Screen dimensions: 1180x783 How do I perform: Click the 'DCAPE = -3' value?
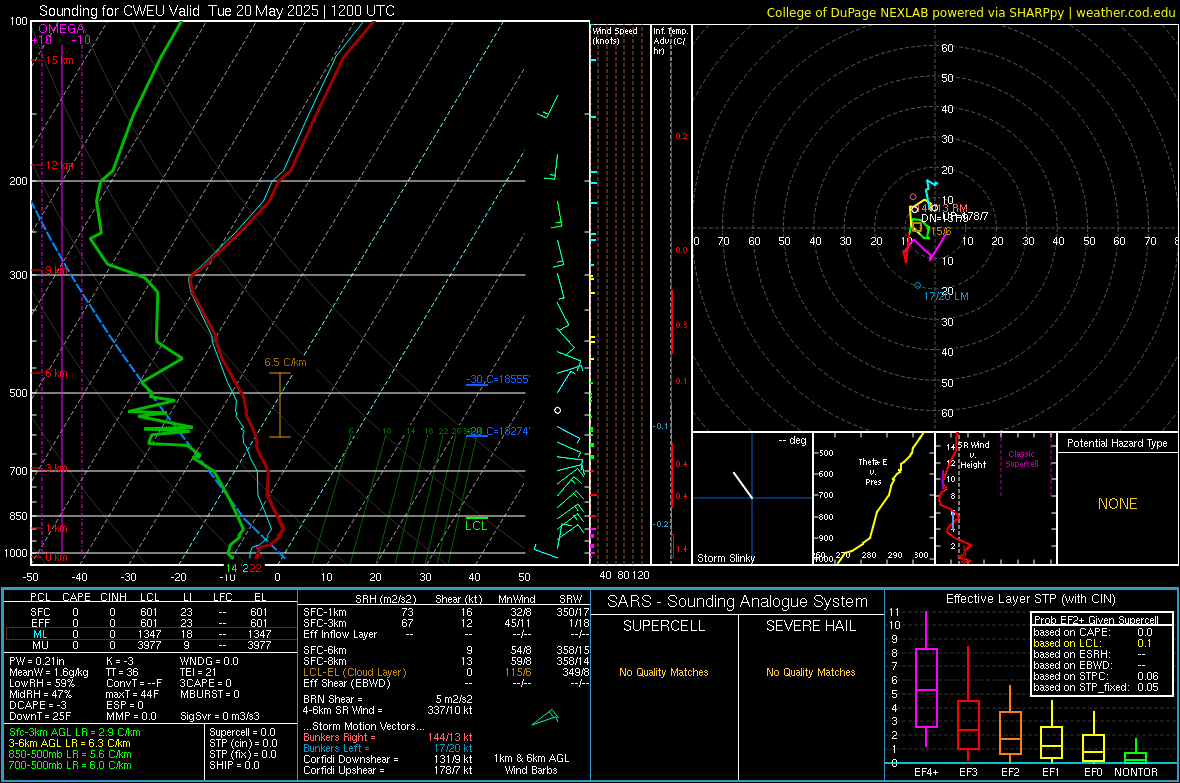(38, 705)
